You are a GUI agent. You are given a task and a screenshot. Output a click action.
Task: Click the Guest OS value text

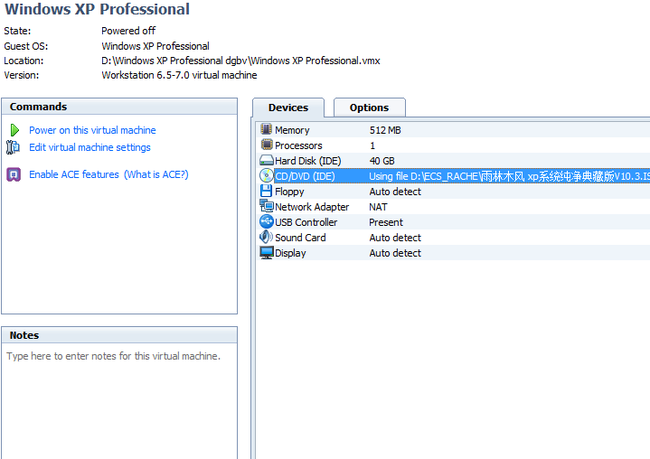[x=155, y=46]
